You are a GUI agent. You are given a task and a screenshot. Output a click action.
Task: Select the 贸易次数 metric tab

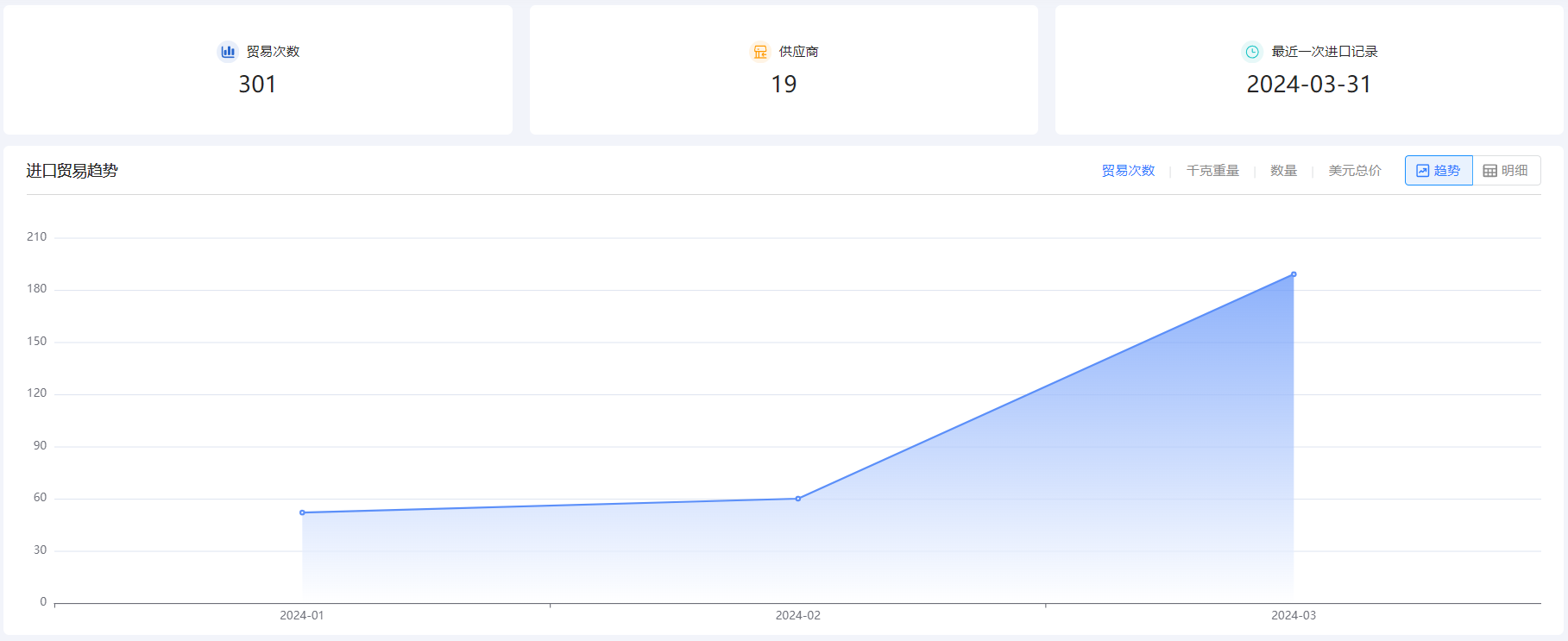point(1128,171)
